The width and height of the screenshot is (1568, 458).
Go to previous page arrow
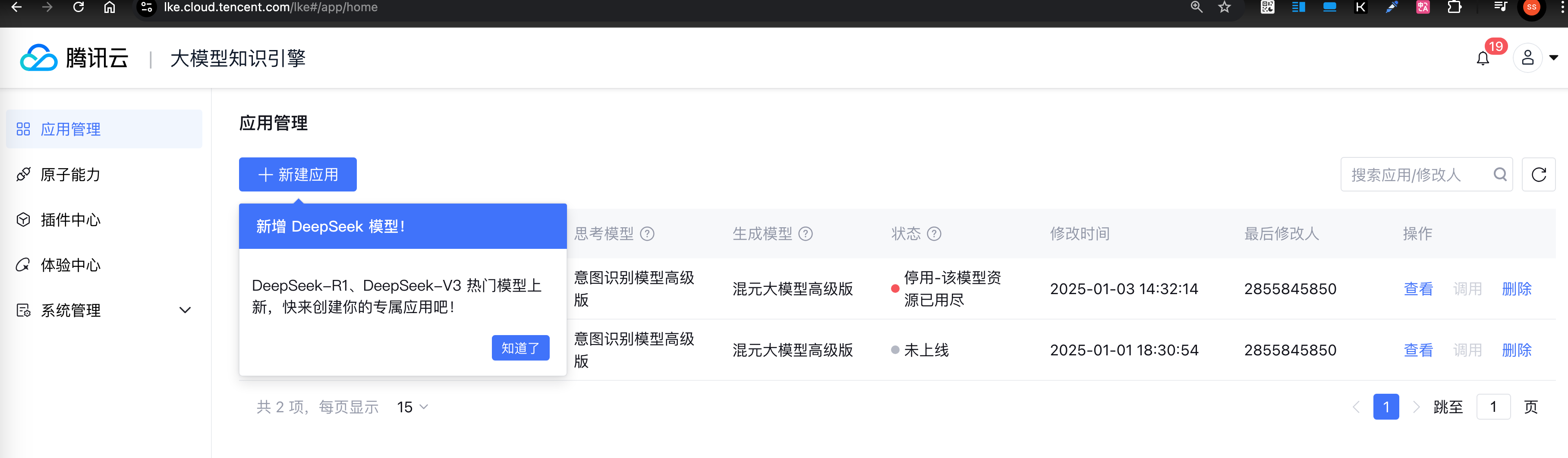point(1356,407)
